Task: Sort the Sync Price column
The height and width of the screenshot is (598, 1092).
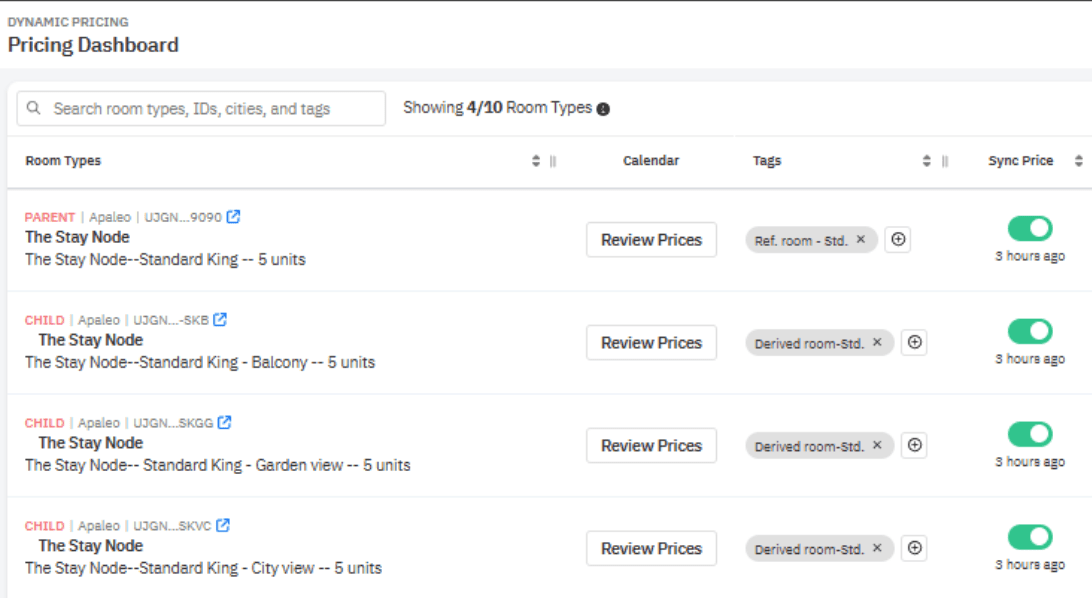Action: pyautogui.click(x=1078, y=160)
